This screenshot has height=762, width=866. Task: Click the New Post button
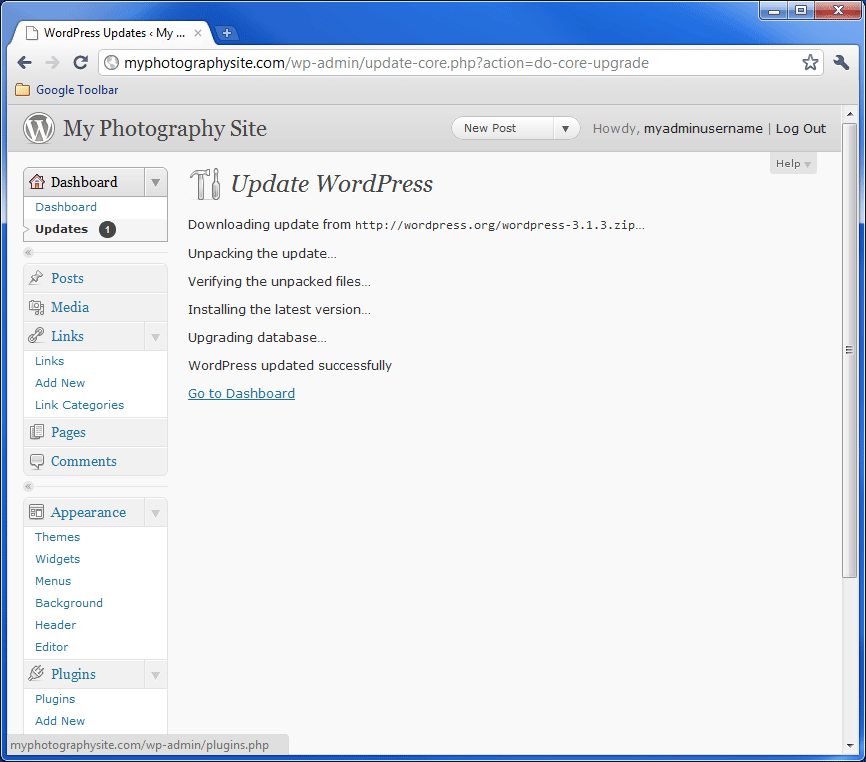[502, 128]
